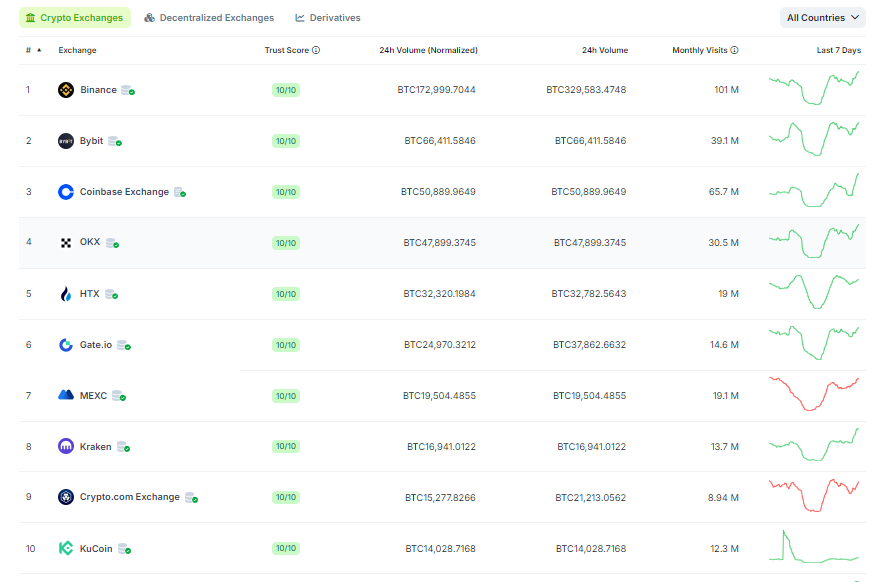Open the Kraken exchange link
Image resolution: width=877 pixels, height=582 pixels.
point(96,447)
